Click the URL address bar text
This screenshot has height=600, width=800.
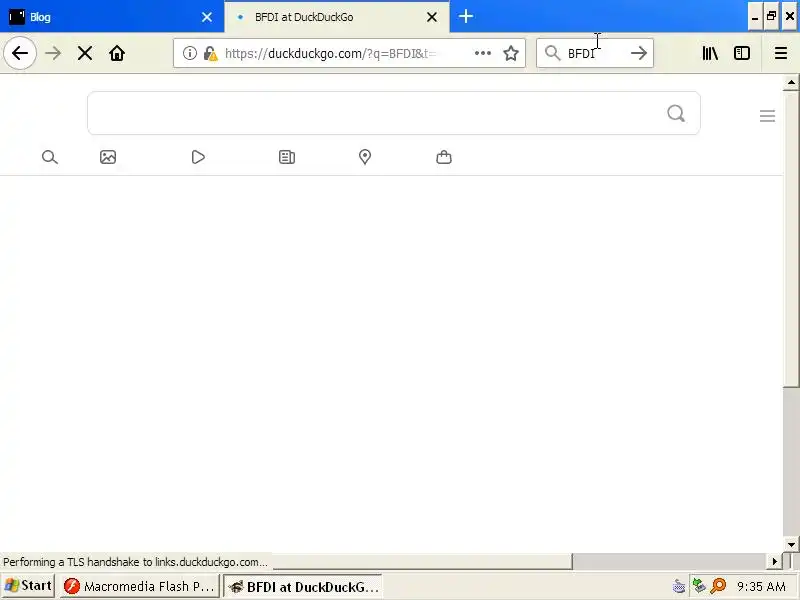coord(330,53)
